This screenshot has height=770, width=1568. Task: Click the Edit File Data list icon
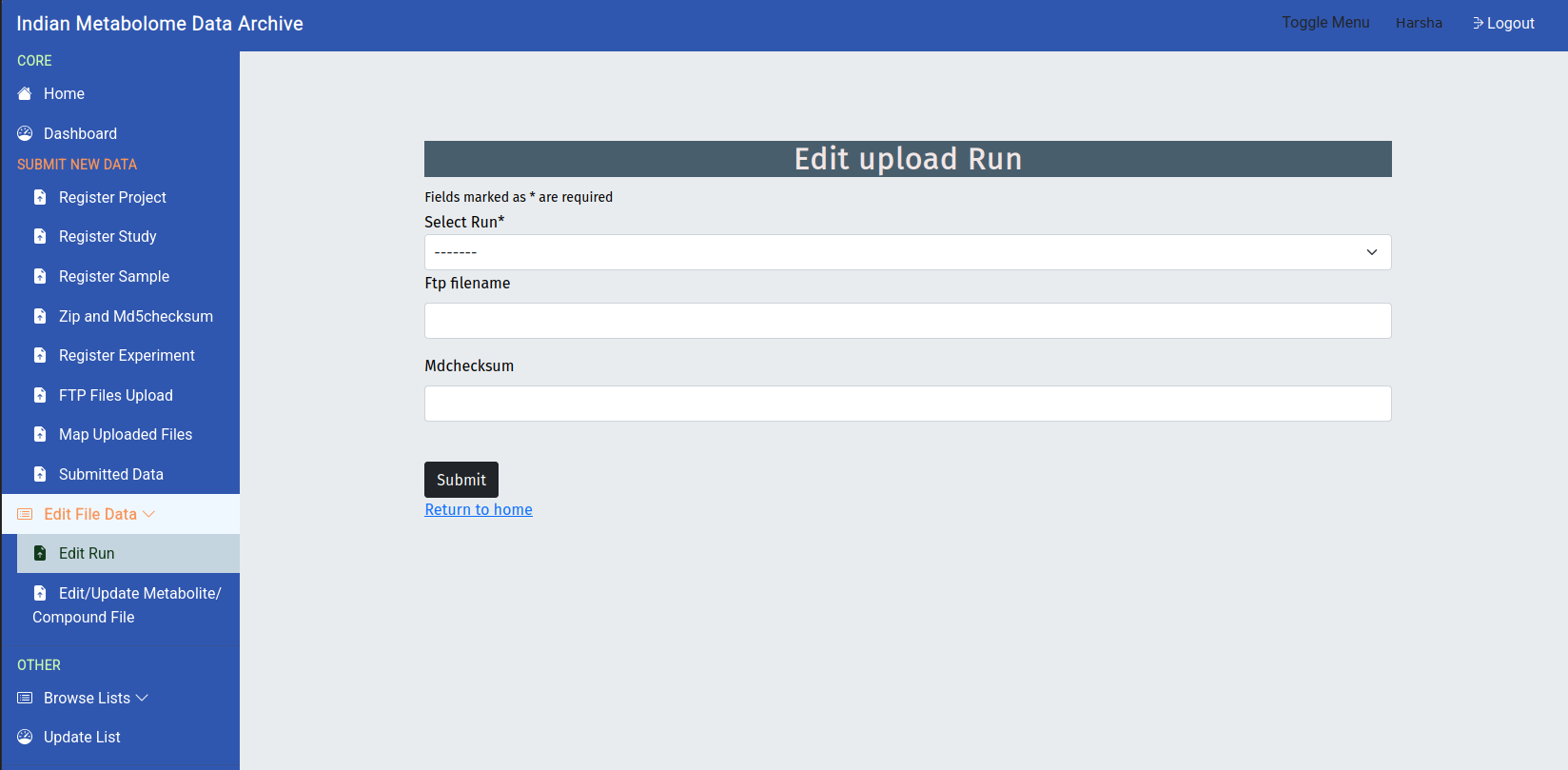25,514
